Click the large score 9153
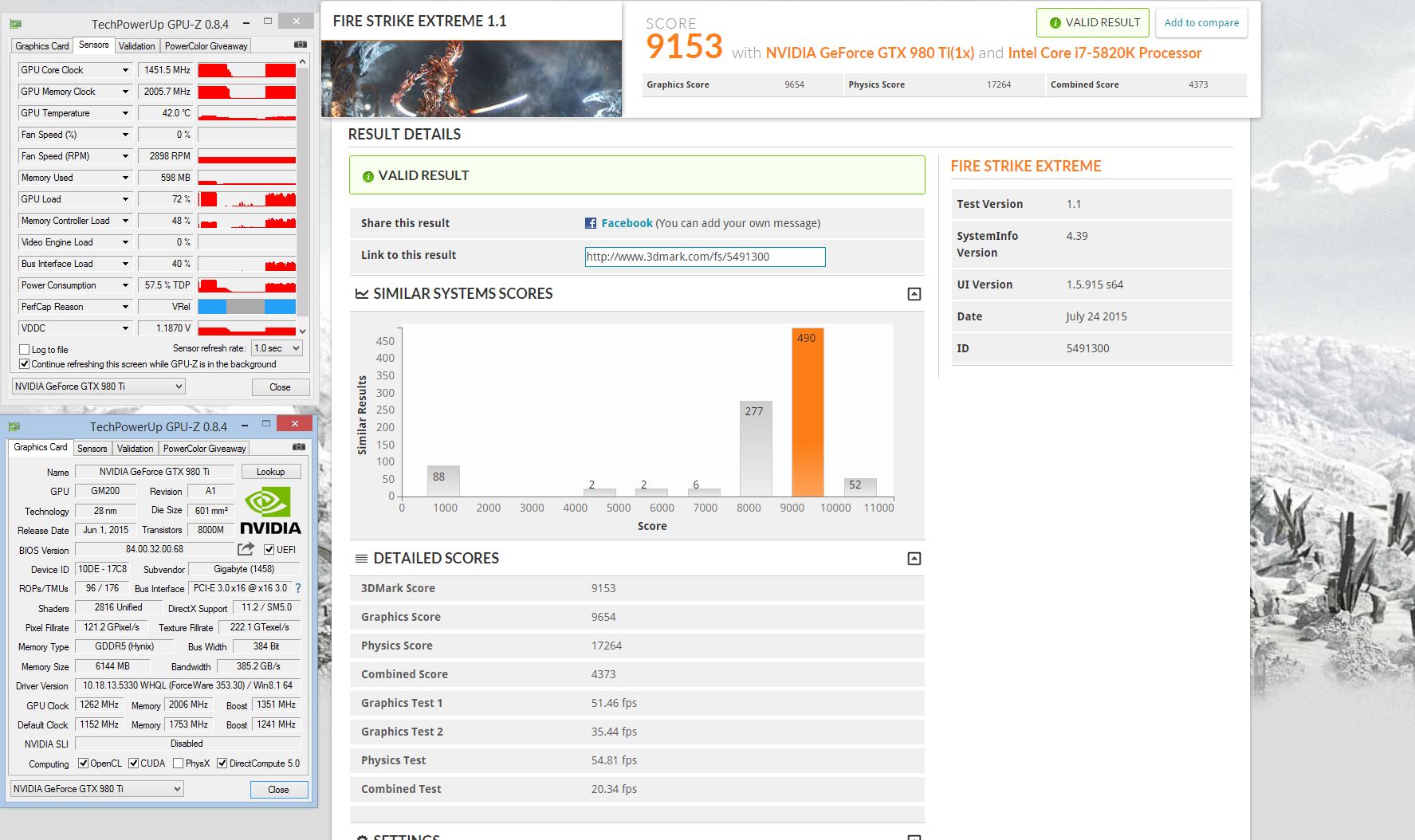Image resolution: width=1415 pixels, height=840 pixels. (684, 47)
